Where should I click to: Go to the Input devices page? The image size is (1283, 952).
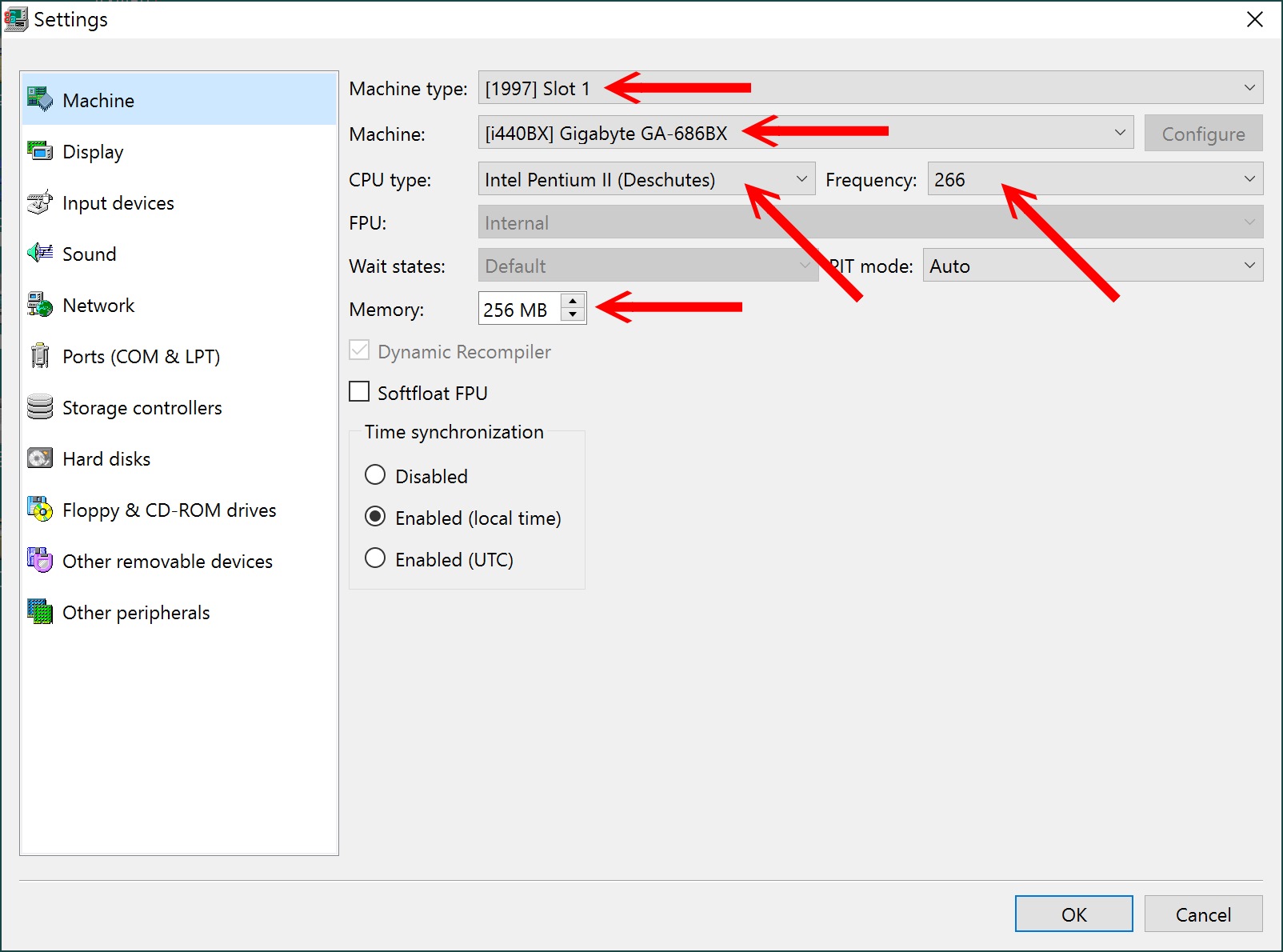pos(179,202)
